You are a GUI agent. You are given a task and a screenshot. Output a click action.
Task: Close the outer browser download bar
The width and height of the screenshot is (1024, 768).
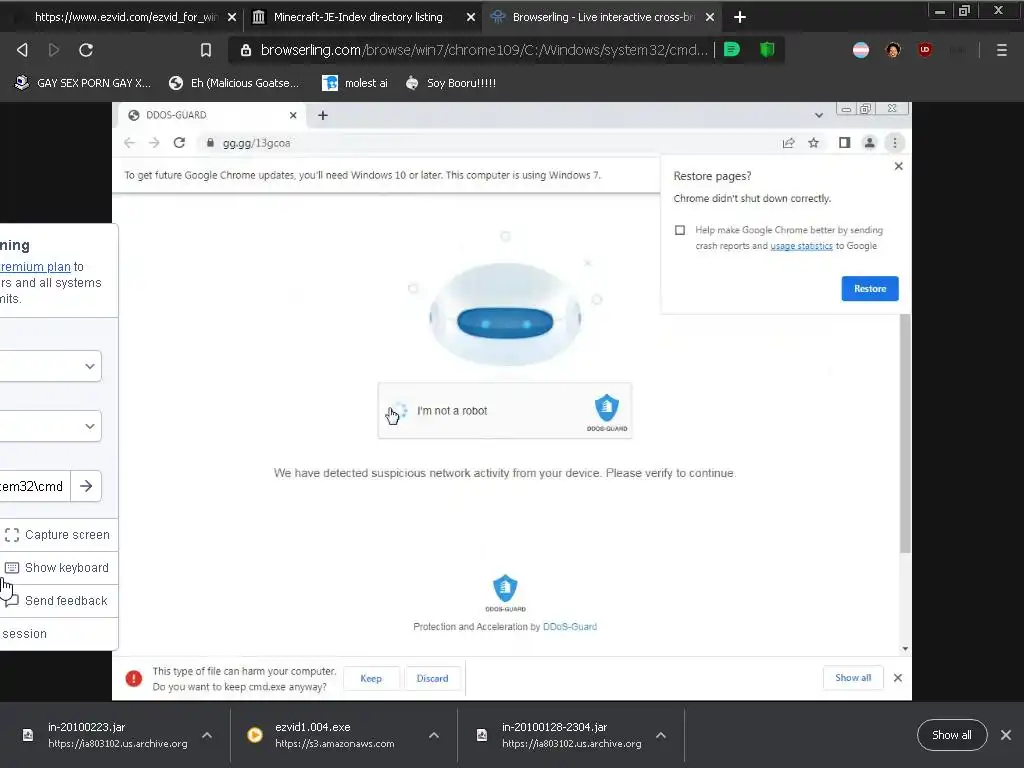pos(1006,735)
